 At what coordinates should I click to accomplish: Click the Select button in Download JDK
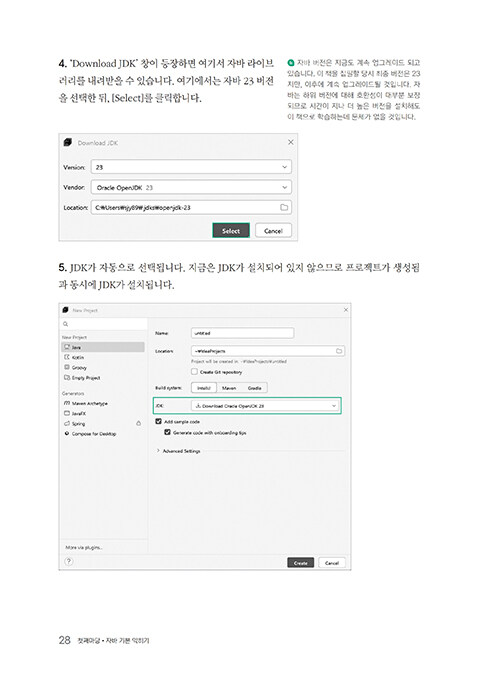click(231, 231)
